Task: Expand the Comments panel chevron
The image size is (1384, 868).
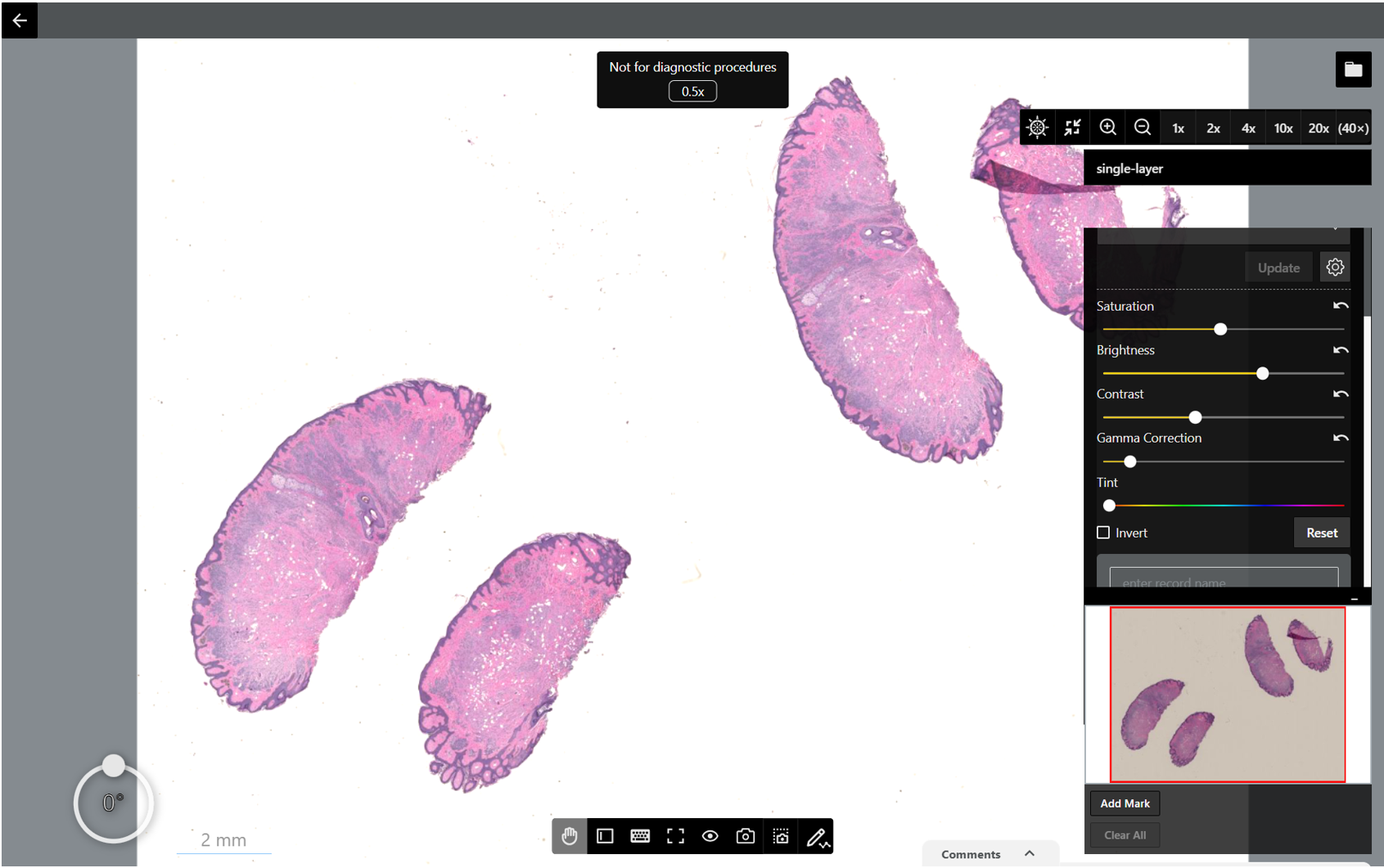Action: (x=1030, y=853)
